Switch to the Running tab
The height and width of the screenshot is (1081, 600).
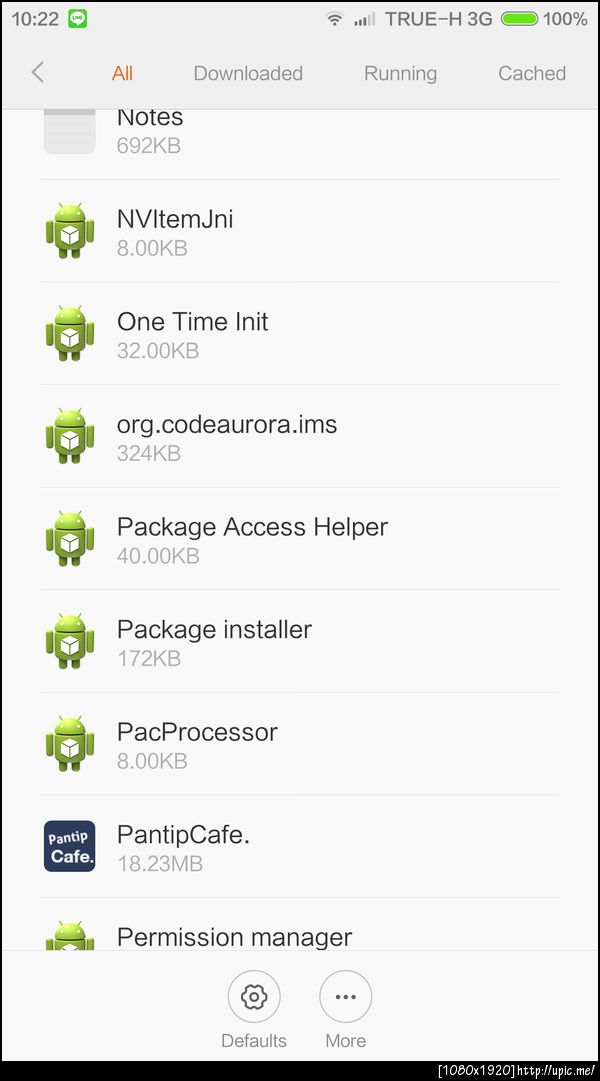(401, 73)
